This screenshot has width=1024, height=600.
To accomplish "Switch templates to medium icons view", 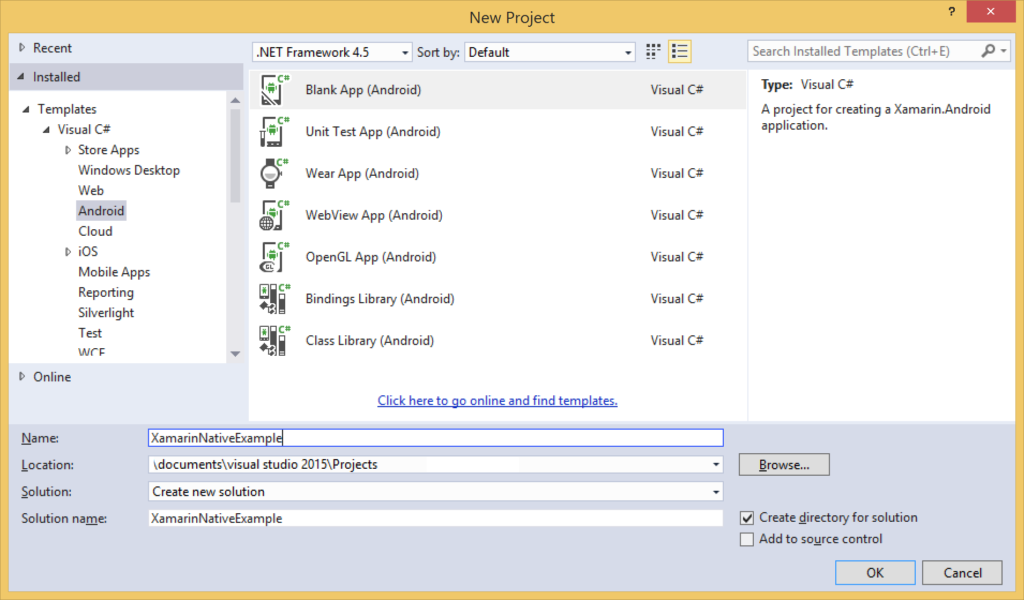I will (x=652, y=51).
